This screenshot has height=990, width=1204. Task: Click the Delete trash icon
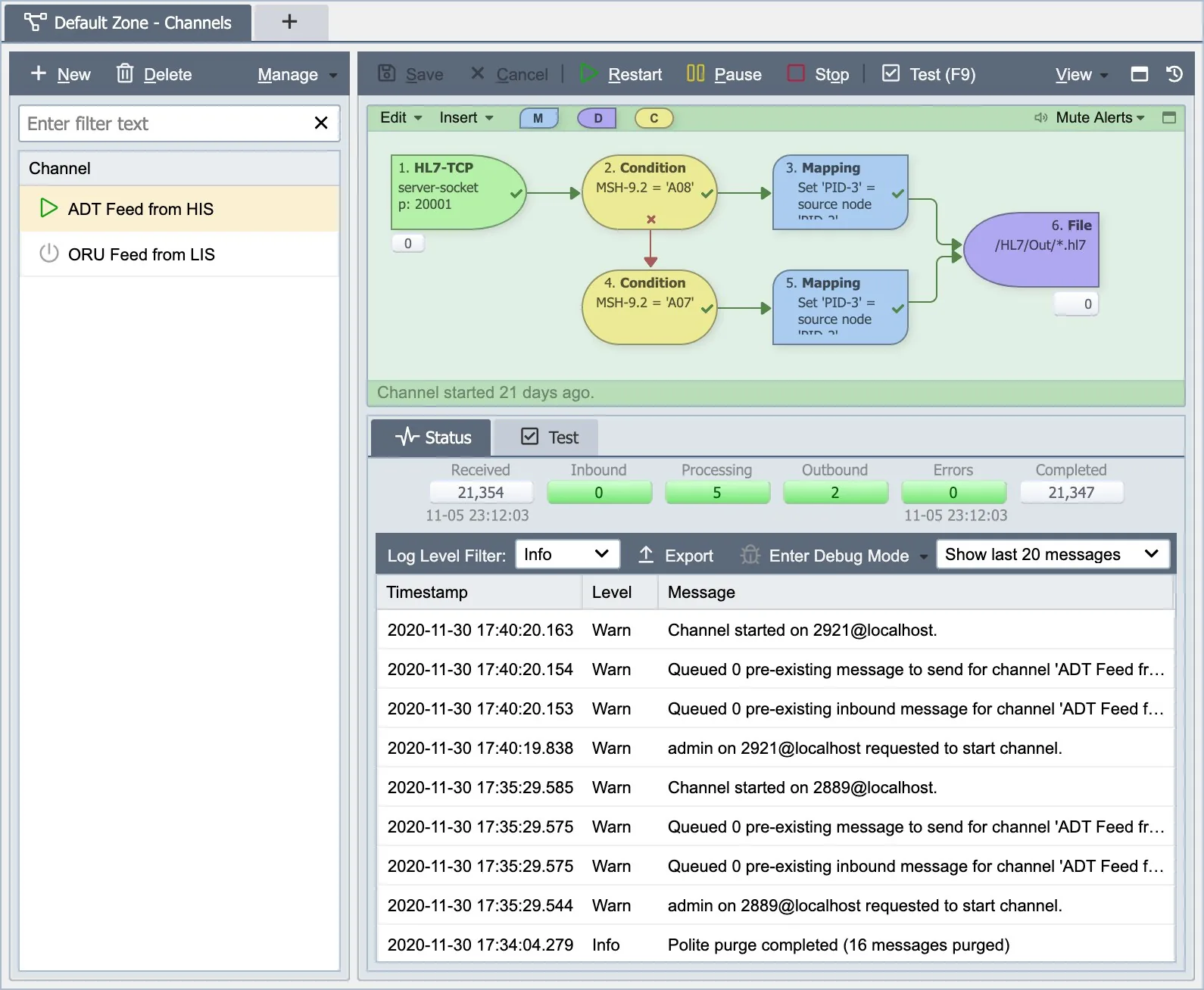(125, 73)
